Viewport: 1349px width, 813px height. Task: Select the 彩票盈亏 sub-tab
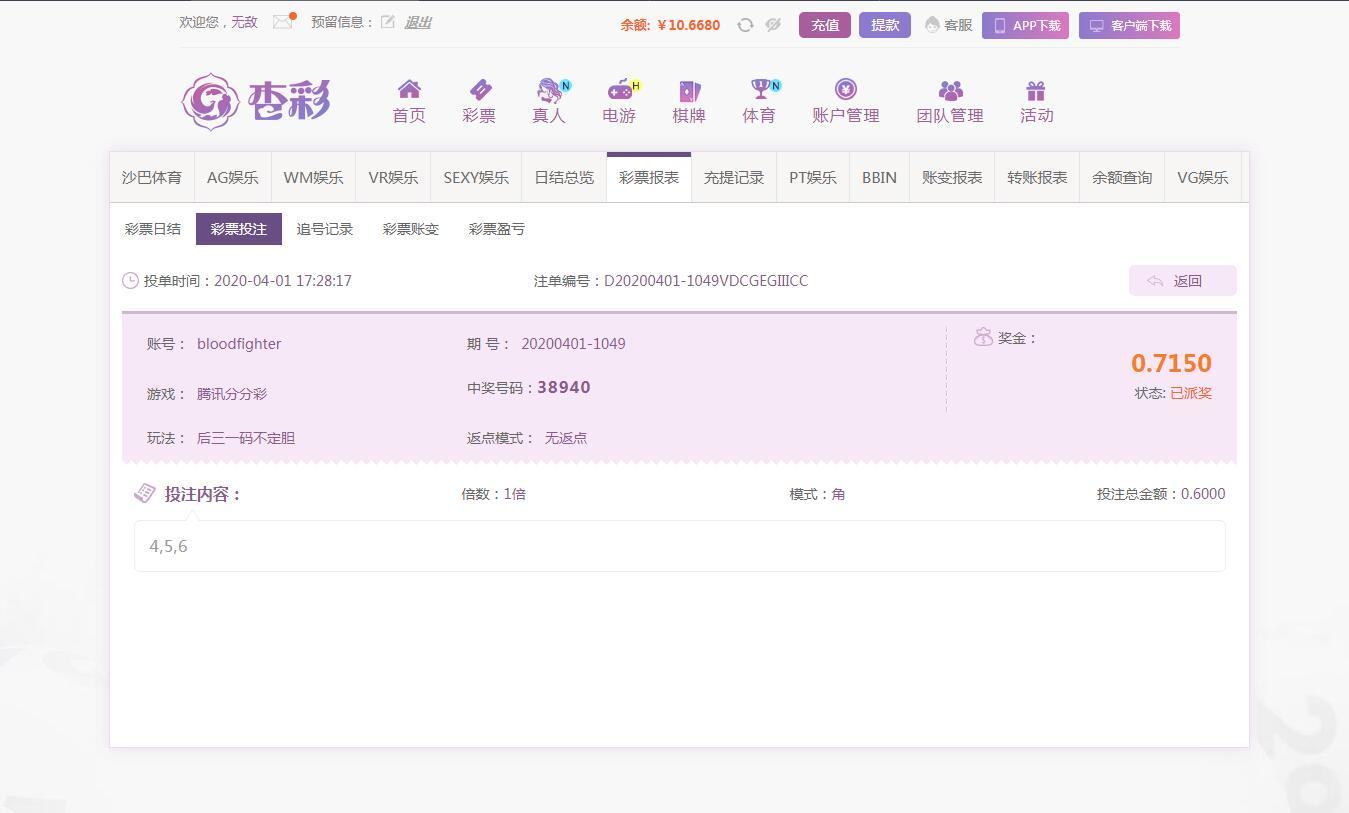point(497,229)
